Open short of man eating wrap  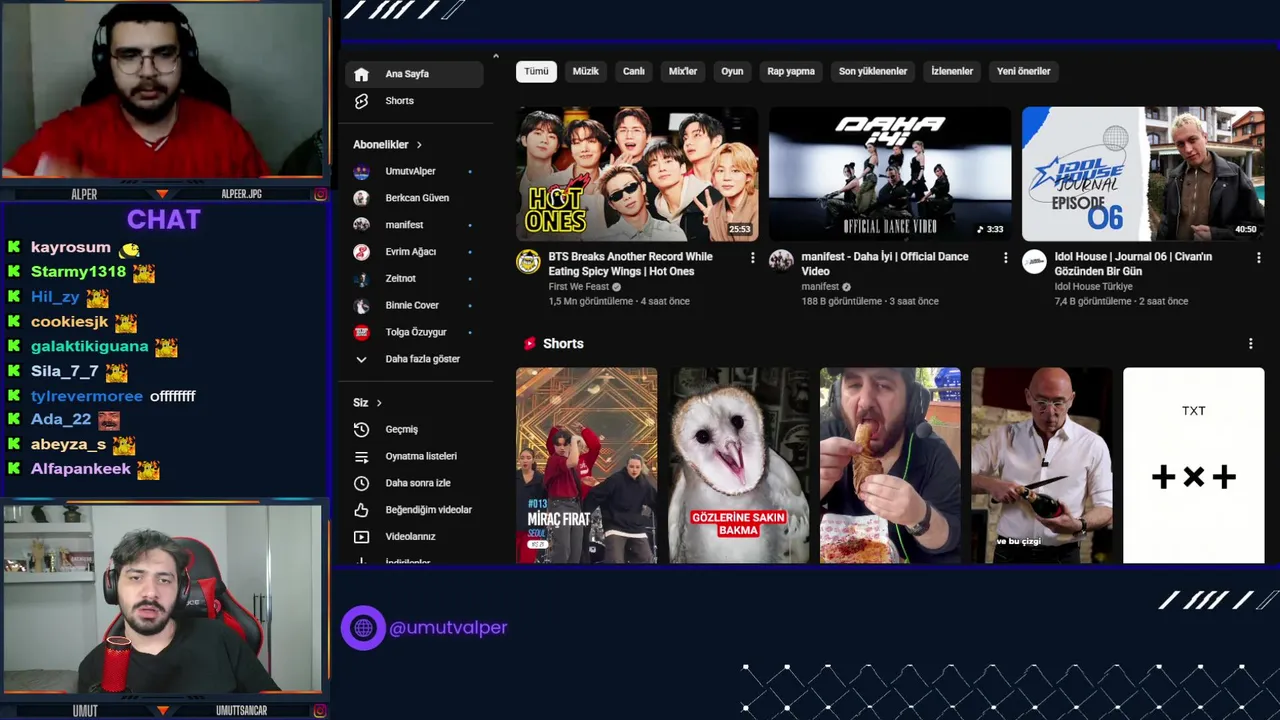click(890, 466)
